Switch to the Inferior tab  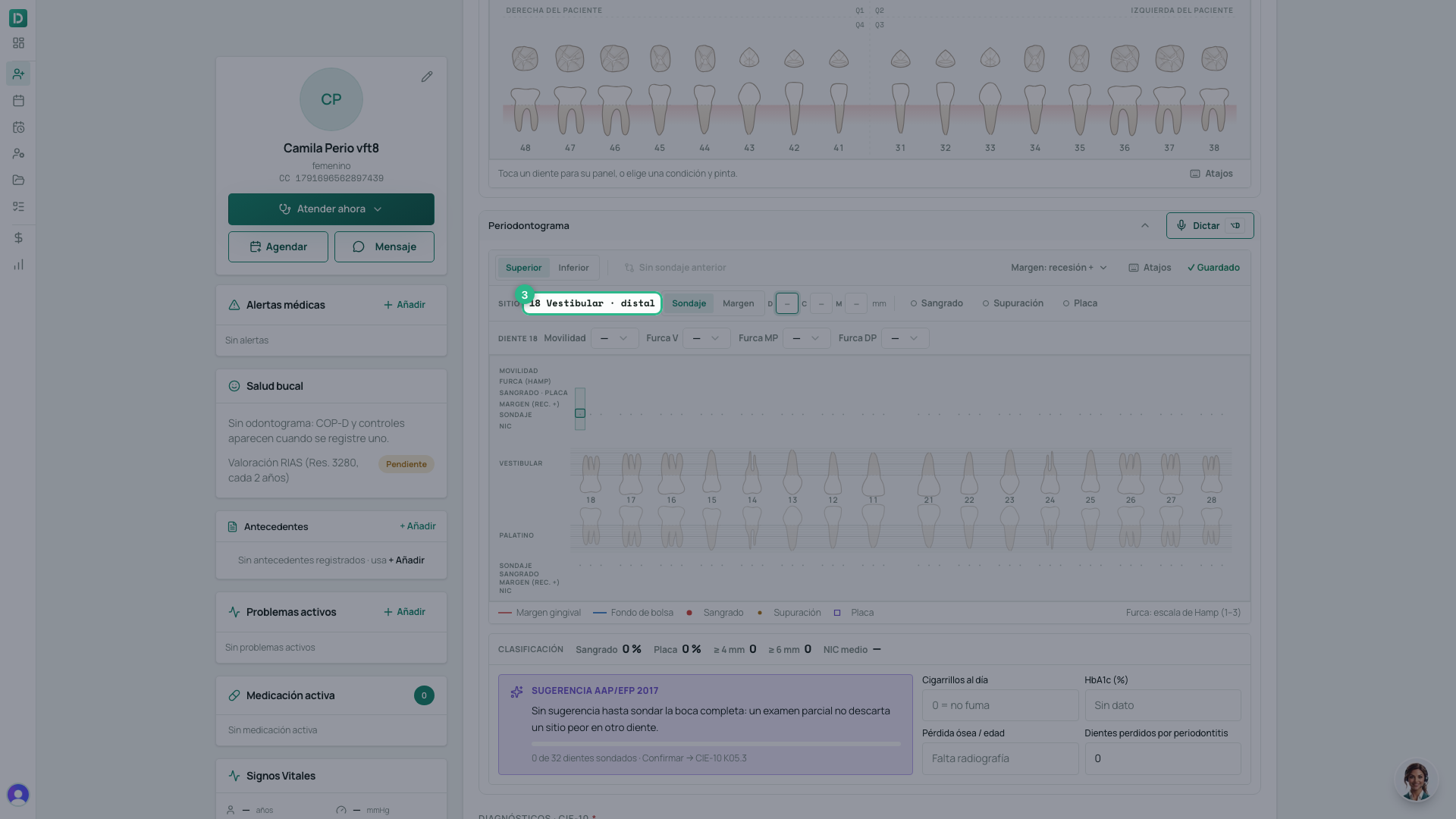[573, 268]
